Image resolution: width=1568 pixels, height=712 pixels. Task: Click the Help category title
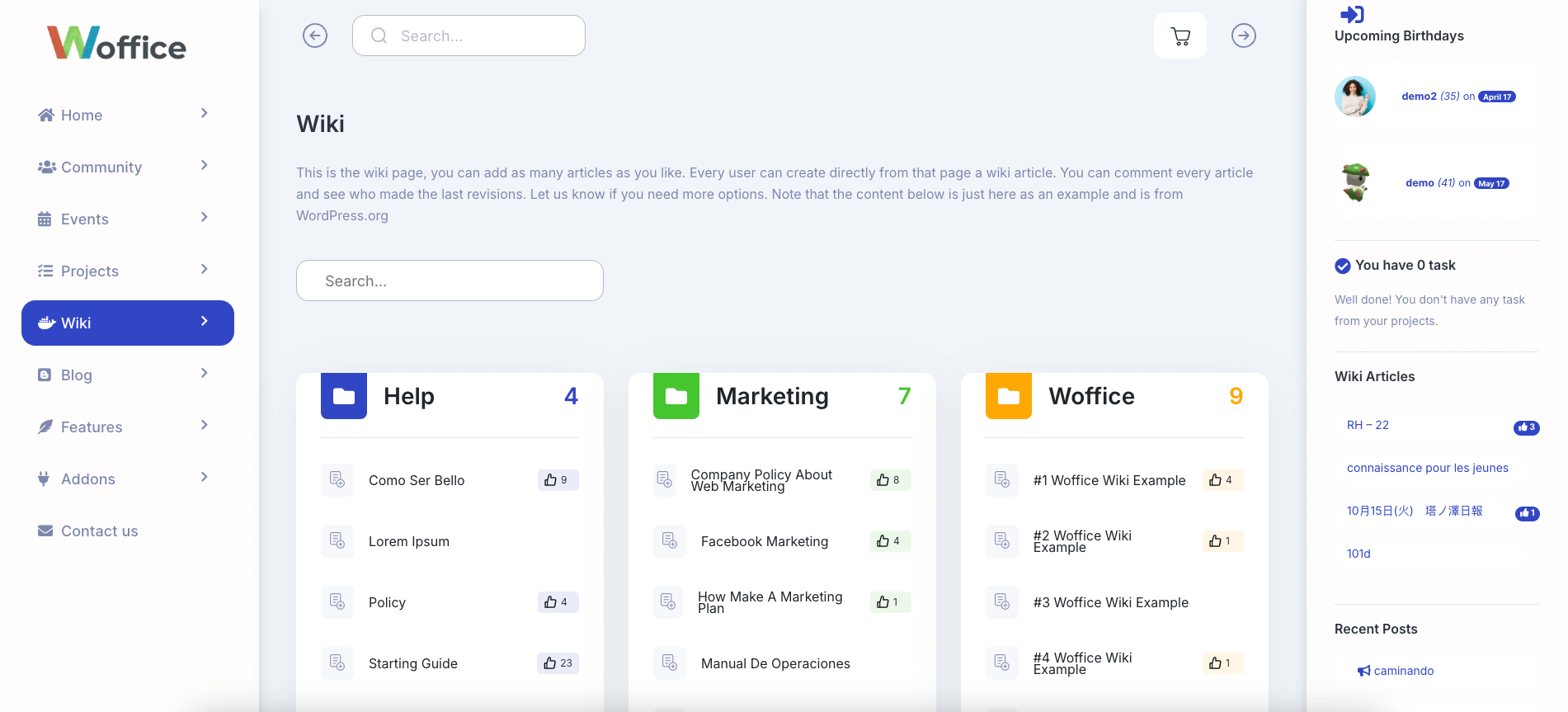(409, 396)
